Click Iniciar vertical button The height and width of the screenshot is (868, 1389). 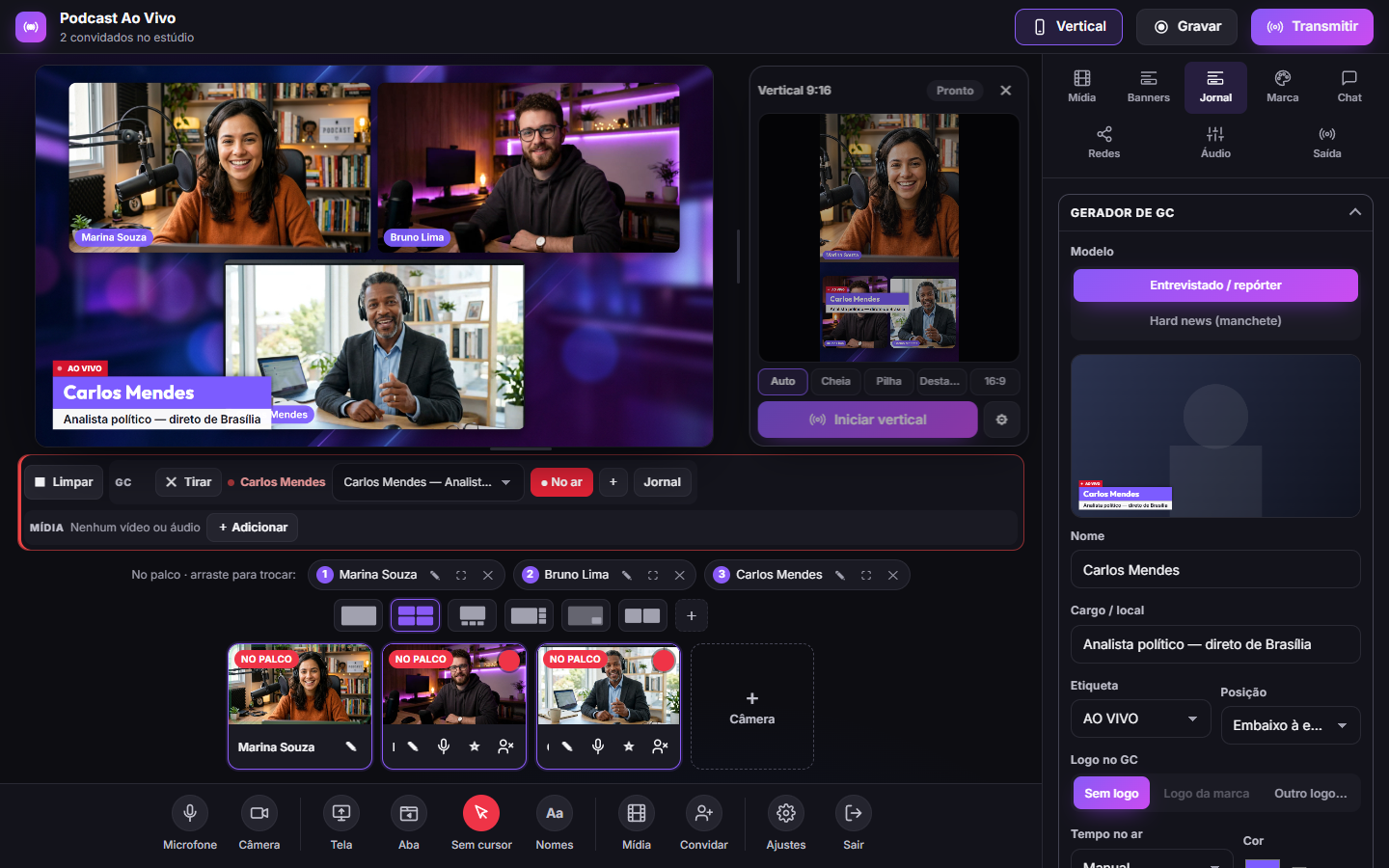pyautogui.click(x=867, y=420)
